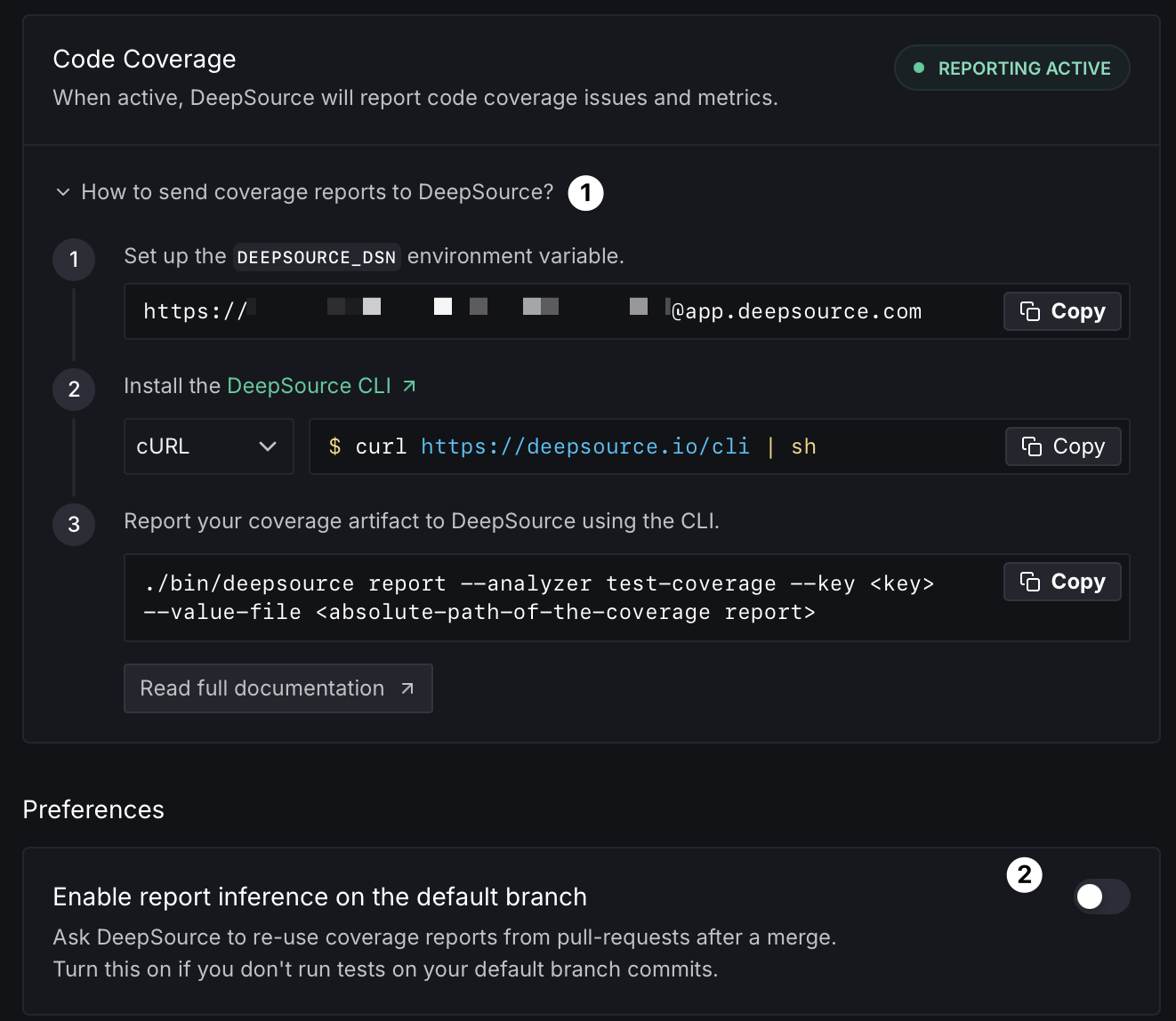Click the step 2 number circle
The height and width of the screenshot is (1021, 1176).
click(x=74, y=390)
